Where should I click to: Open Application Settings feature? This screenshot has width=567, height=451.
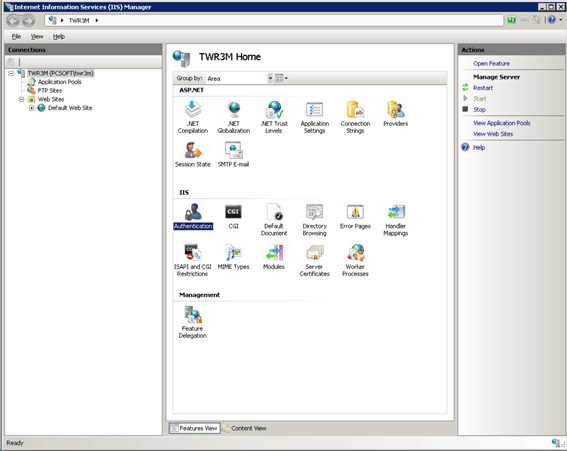pos(315,117)
